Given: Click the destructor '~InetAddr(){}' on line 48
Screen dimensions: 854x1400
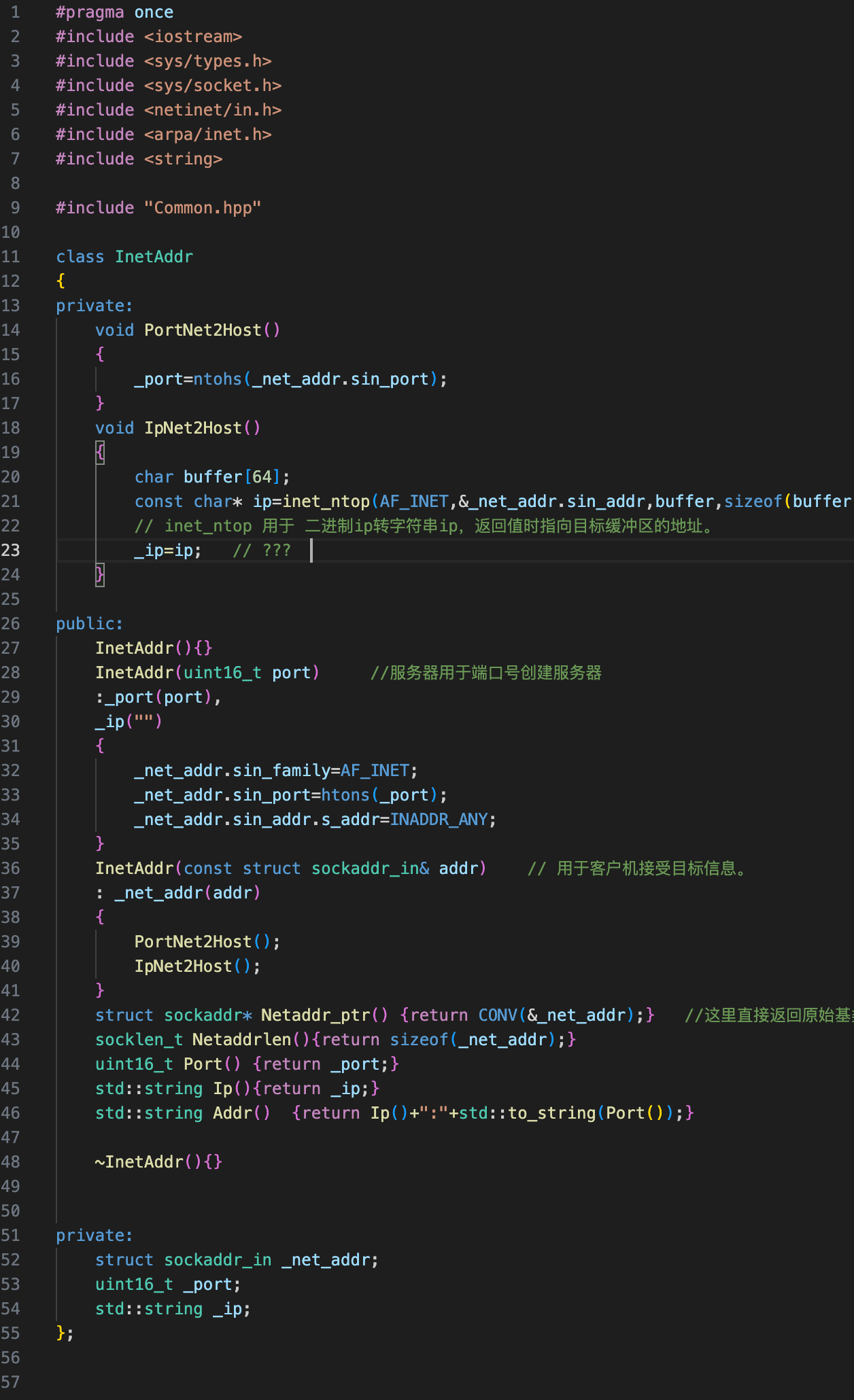Looking at the screenshot, I should coord(159,1162).
